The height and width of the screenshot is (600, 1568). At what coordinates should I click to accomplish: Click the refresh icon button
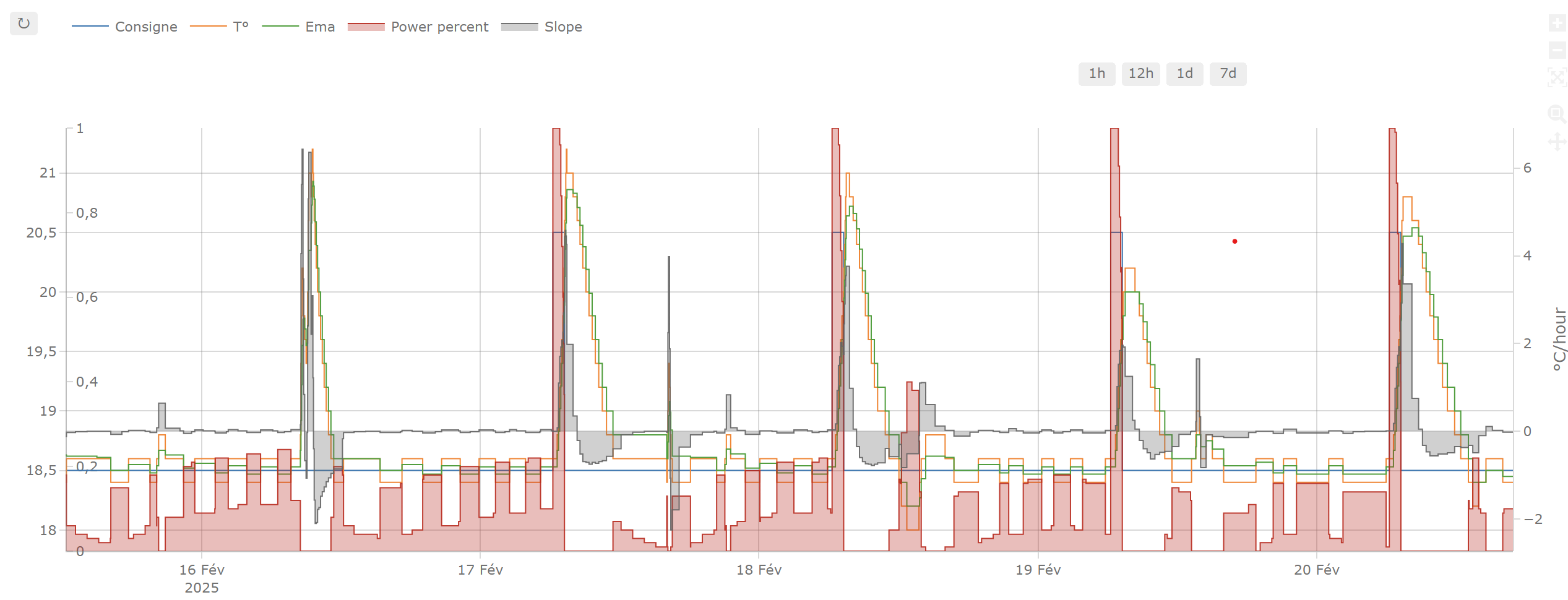[x=24, y=24]
